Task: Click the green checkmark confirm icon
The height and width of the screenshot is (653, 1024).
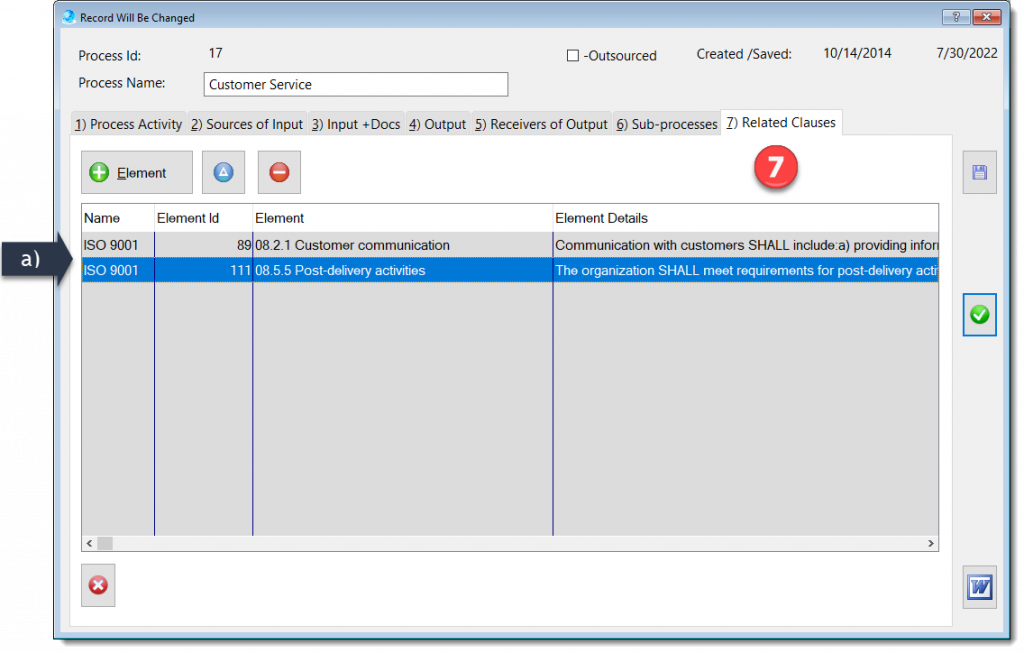Action: 979,315
